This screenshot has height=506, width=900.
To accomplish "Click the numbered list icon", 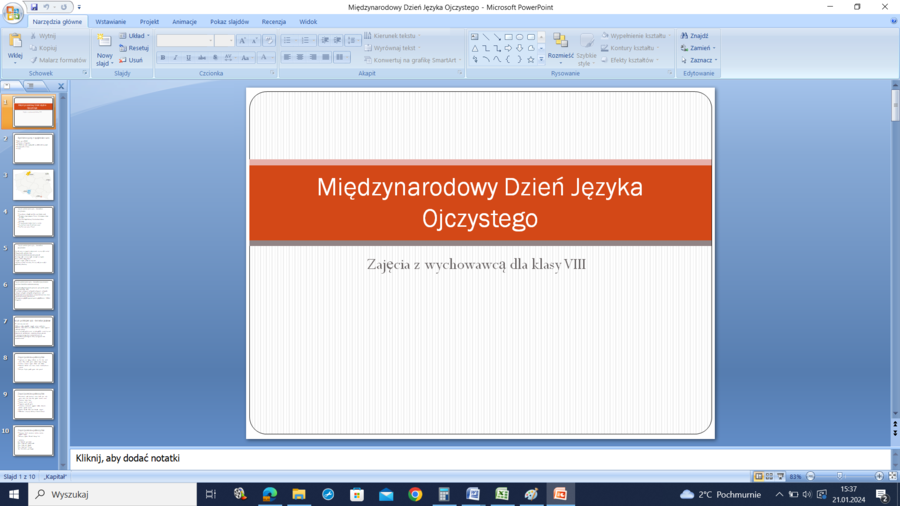I will click(307, 41).
